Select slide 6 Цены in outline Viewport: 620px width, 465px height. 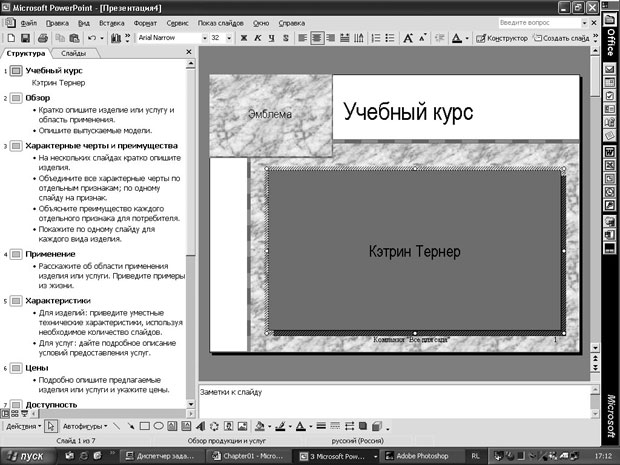[x=37, y=368]
